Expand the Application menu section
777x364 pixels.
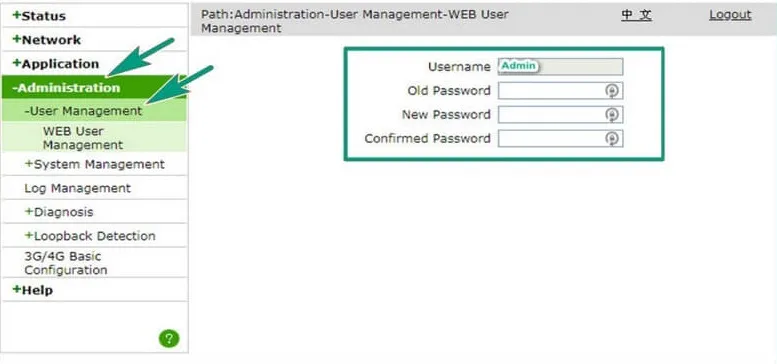[x=56, y=64]
